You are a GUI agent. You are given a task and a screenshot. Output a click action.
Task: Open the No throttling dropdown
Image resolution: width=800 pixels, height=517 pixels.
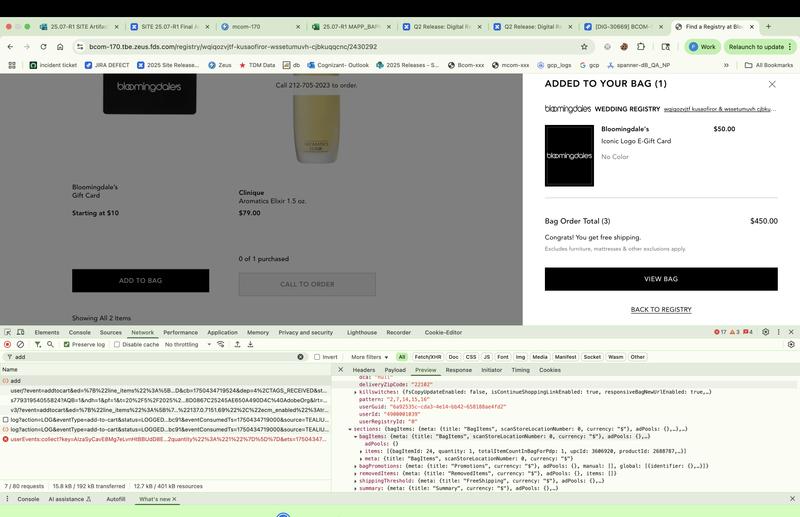pos(187,344)
